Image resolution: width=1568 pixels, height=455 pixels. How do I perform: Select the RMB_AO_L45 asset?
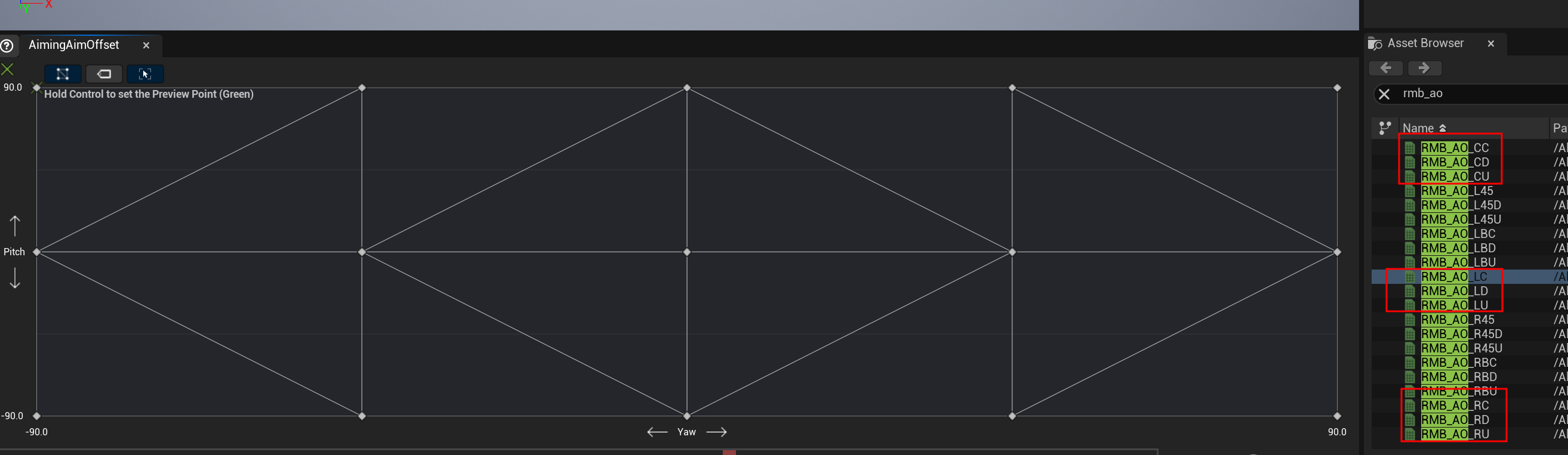click(1456, 191)
